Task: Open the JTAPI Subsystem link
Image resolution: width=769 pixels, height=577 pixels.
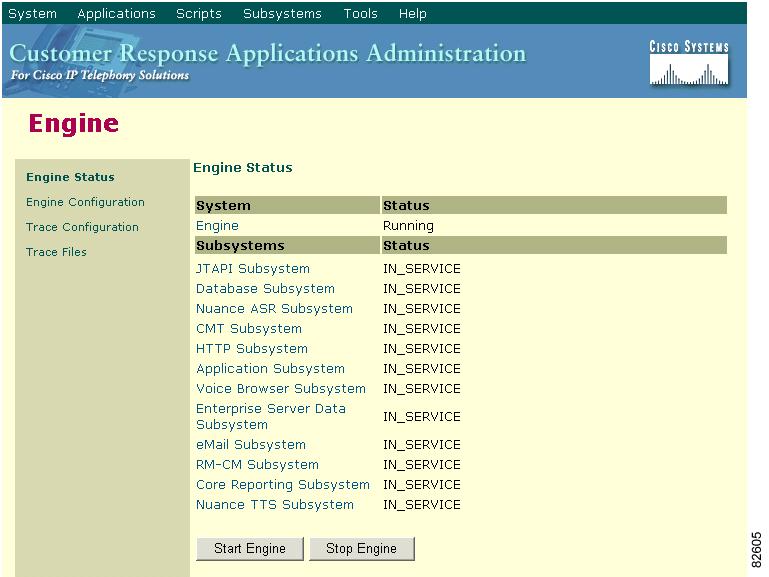Action: pyautogui.click(x=253, y=269)
